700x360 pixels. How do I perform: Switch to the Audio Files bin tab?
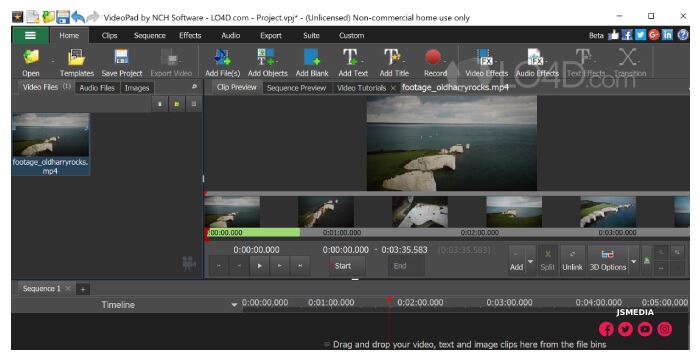97,88
